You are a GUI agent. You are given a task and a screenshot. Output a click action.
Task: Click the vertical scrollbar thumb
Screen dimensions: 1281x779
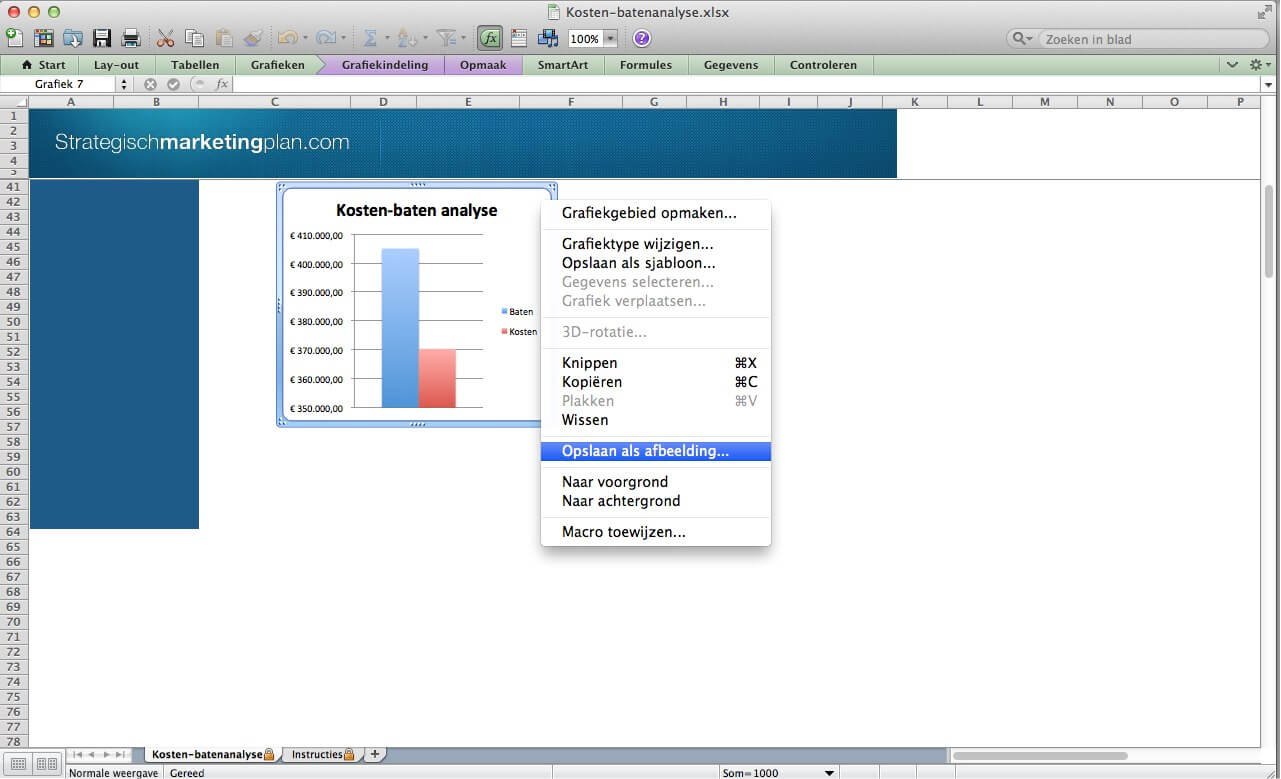(x=1269, y=233)
